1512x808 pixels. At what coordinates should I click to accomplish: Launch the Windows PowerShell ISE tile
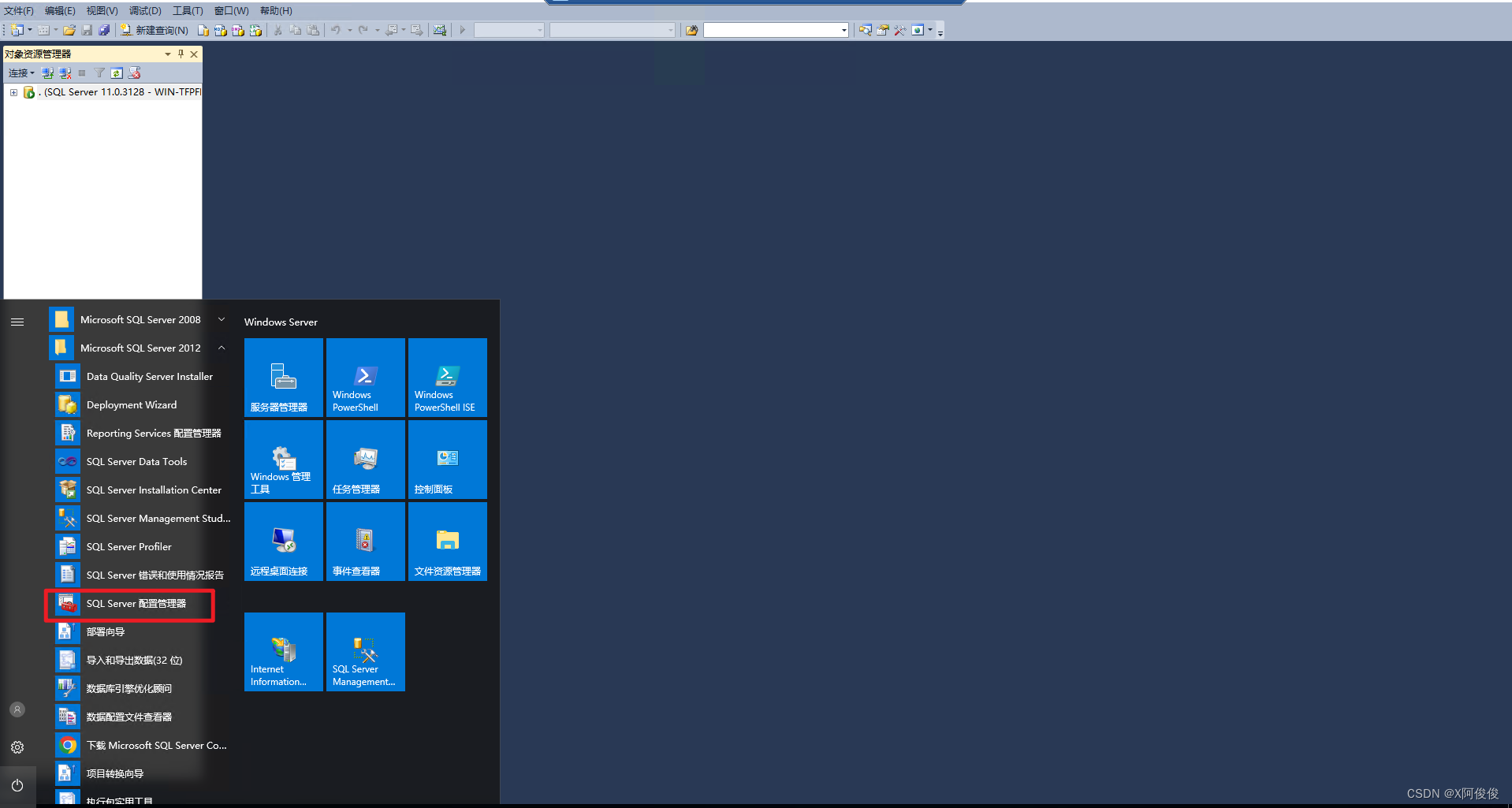point(448,378)
